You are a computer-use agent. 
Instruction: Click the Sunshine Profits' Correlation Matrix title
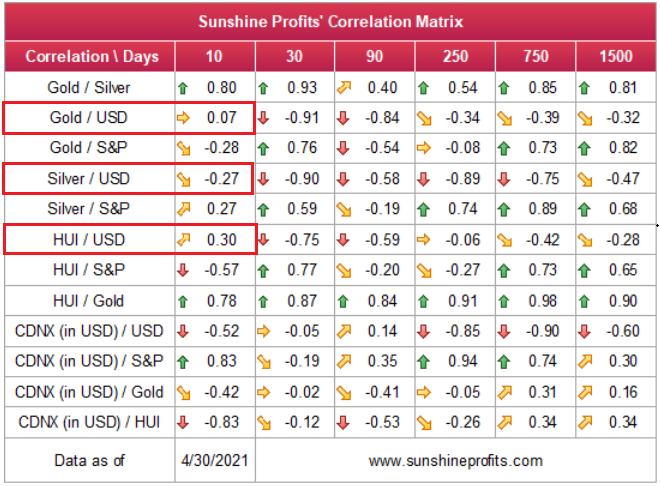[x=329, y=21]
